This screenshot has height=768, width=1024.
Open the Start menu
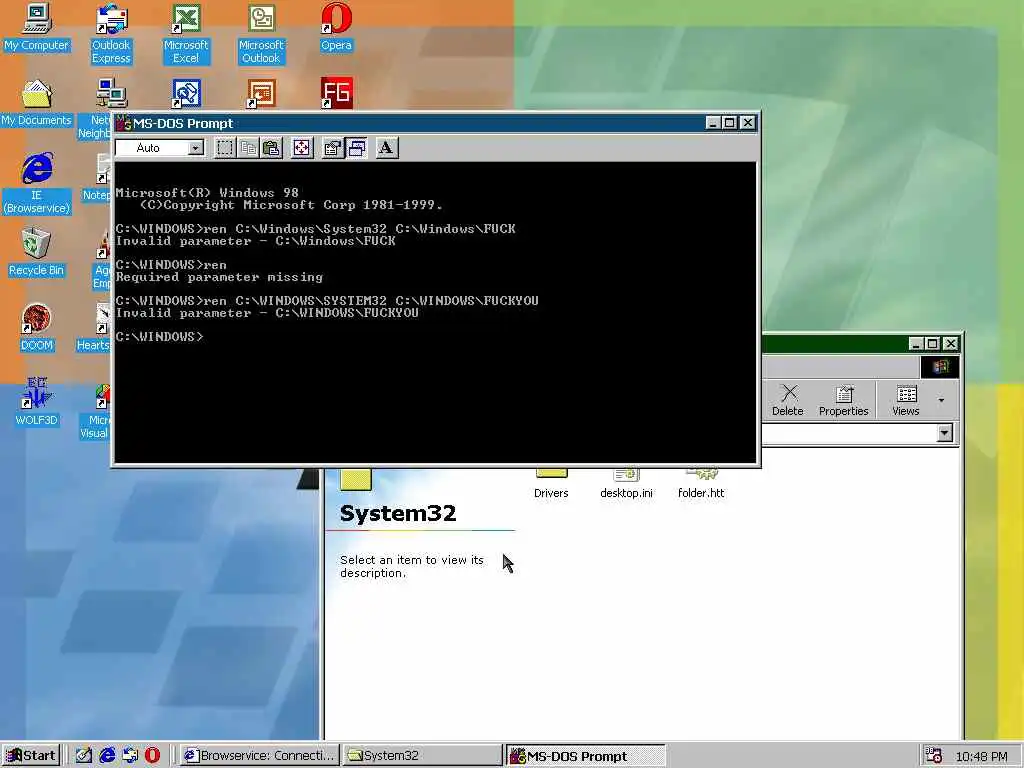(30, 756)
